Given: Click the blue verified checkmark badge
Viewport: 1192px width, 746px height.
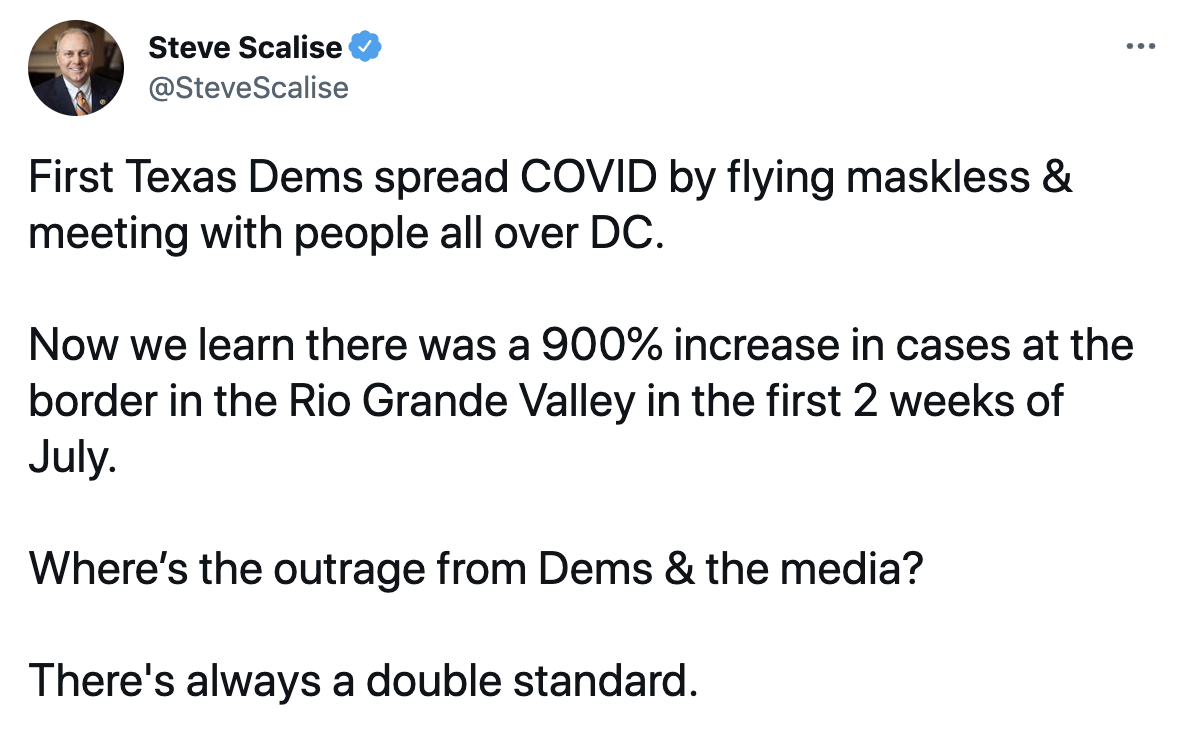Looking at the screenshot, I should pyautogui.click(x=365, y=47).
